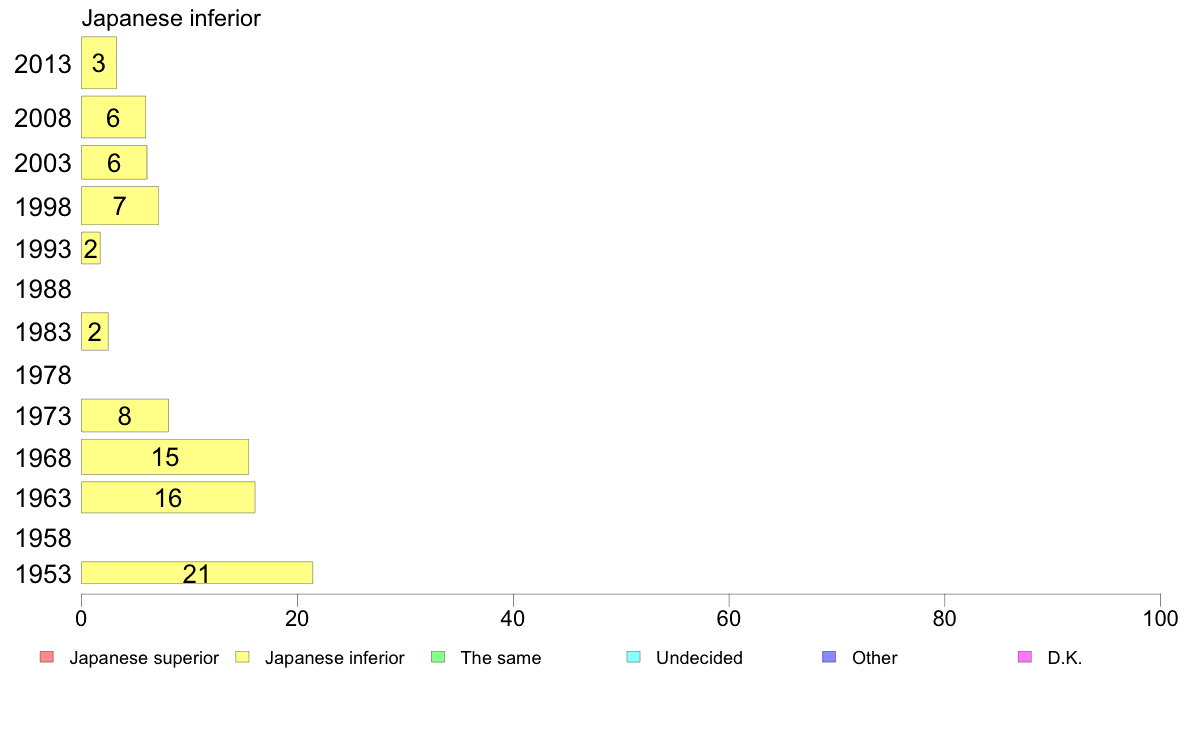1188x736 pixels.
Task: Click the blue Other legend swatch
Action: pos(830,657)
